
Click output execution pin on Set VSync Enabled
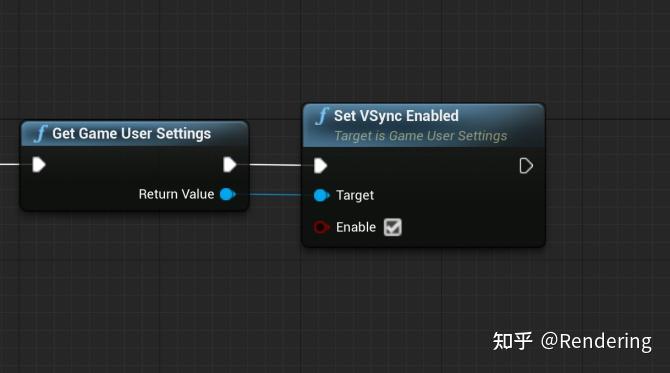click(x=526, y=166)
